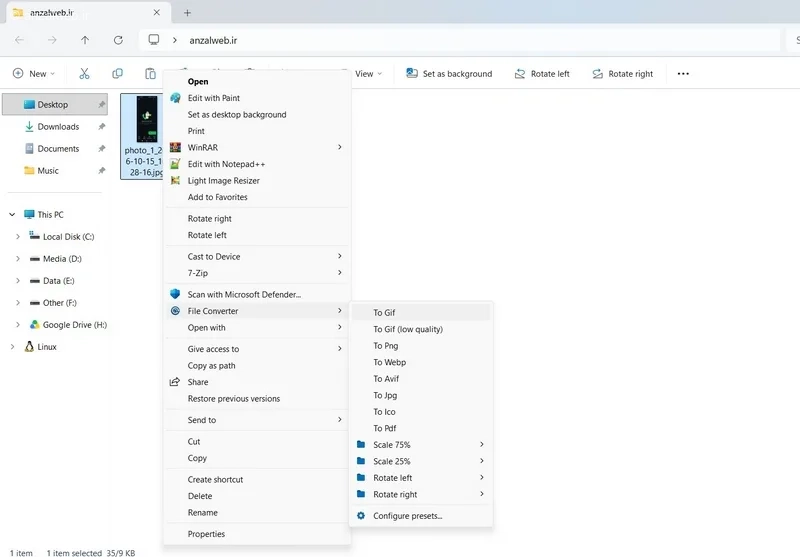Open the View dropdown
This screenshot has width=800, height=557.
point(368,73)
